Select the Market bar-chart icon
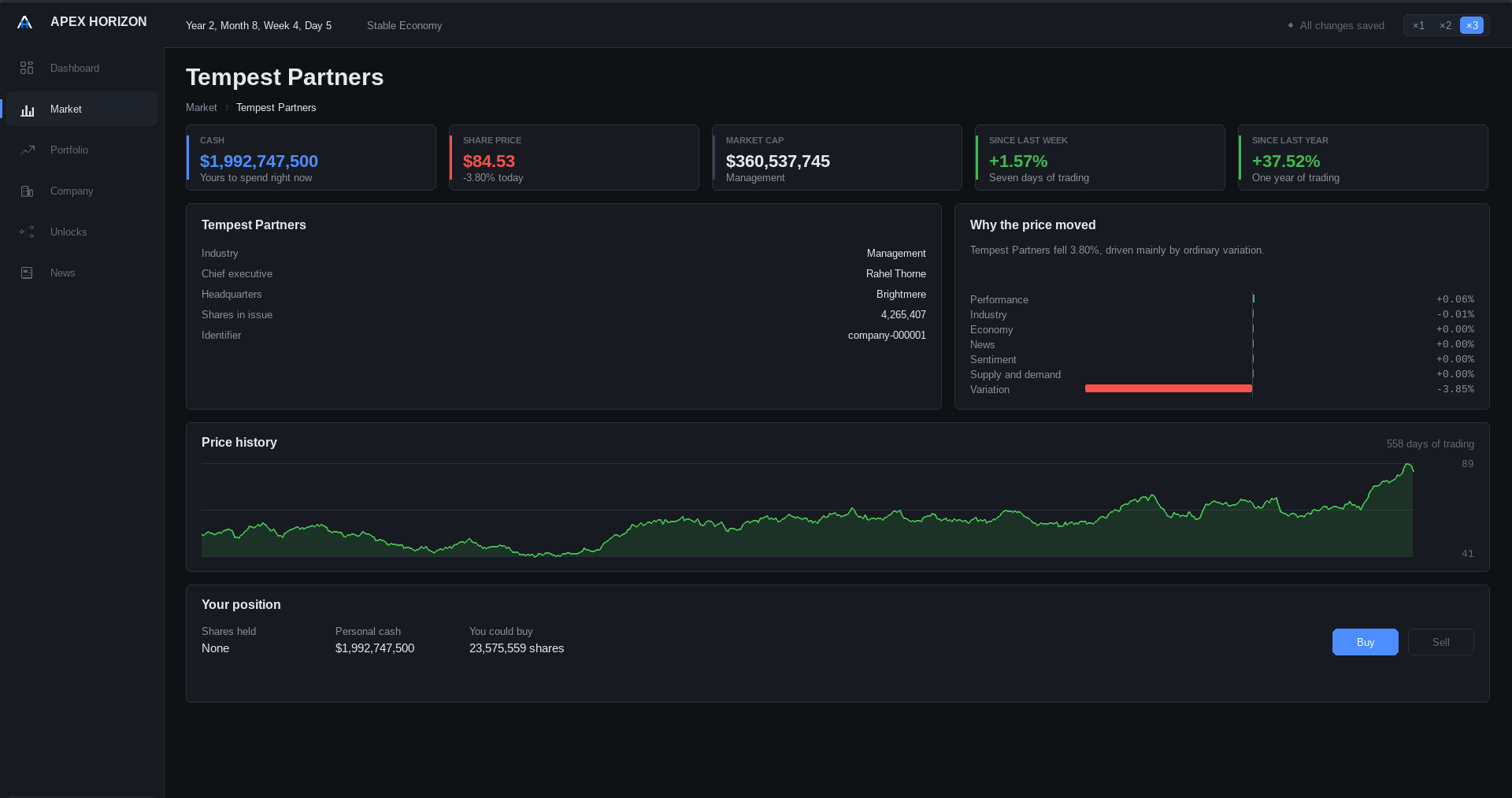 pos(27,109)
